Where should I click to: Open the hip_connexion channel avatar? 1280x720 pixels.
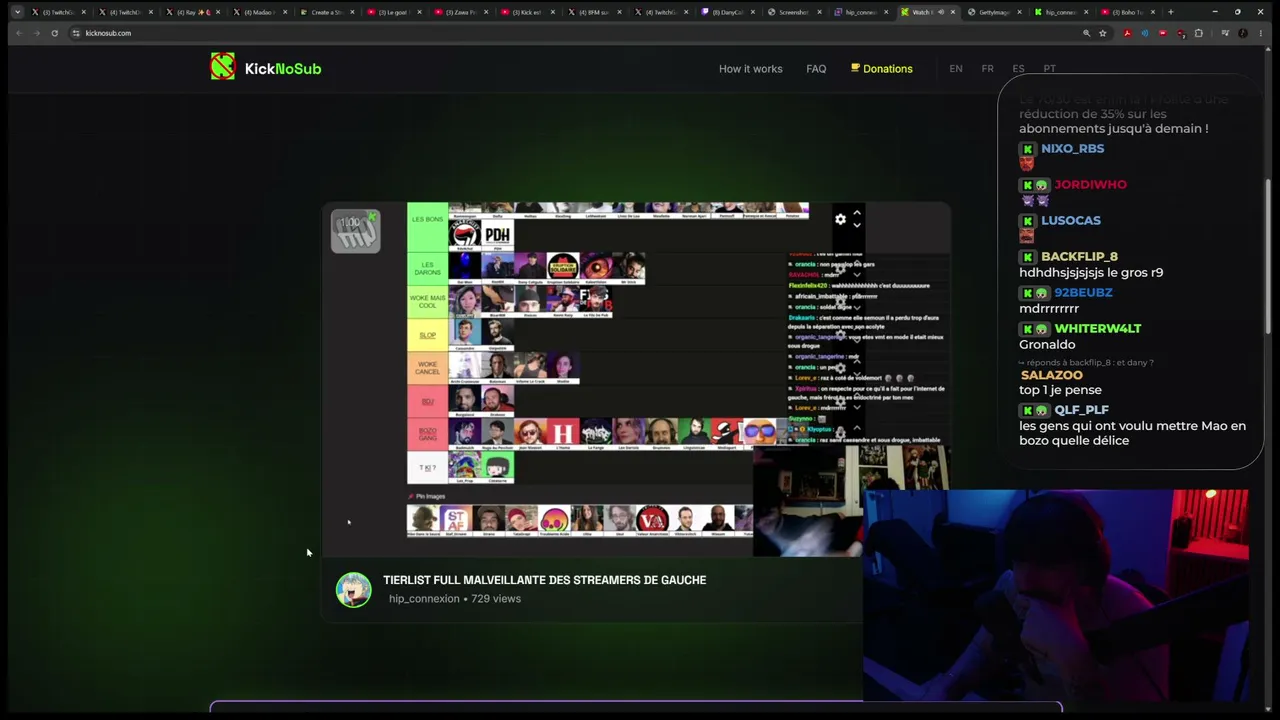353,590
